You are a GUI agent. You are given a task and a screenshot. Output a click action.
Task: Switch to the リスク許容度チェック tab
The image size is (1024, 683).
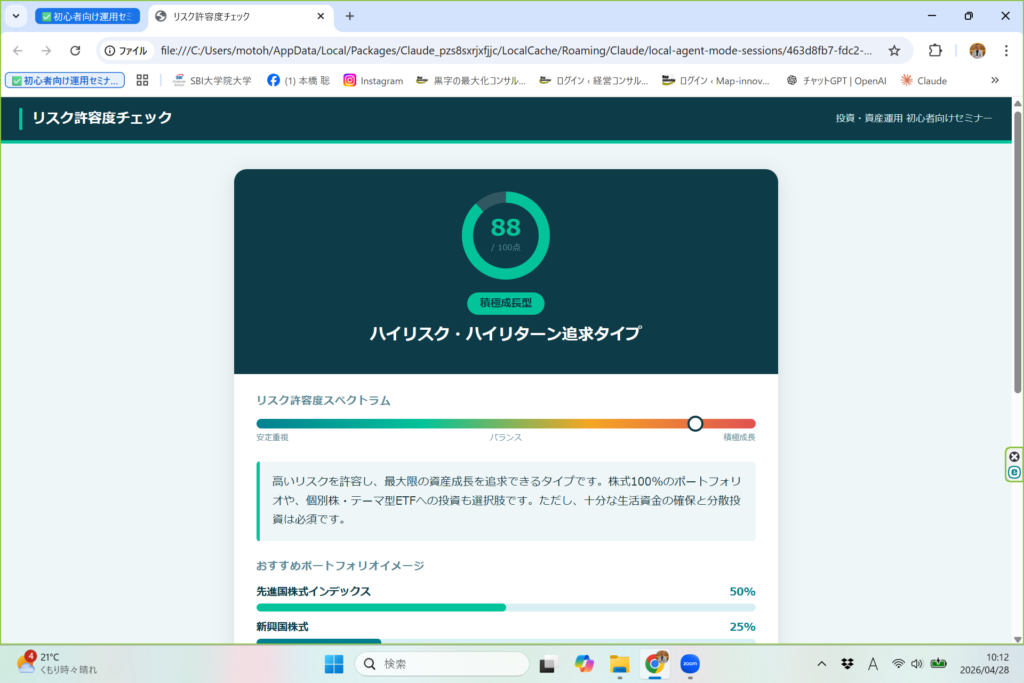235,16
